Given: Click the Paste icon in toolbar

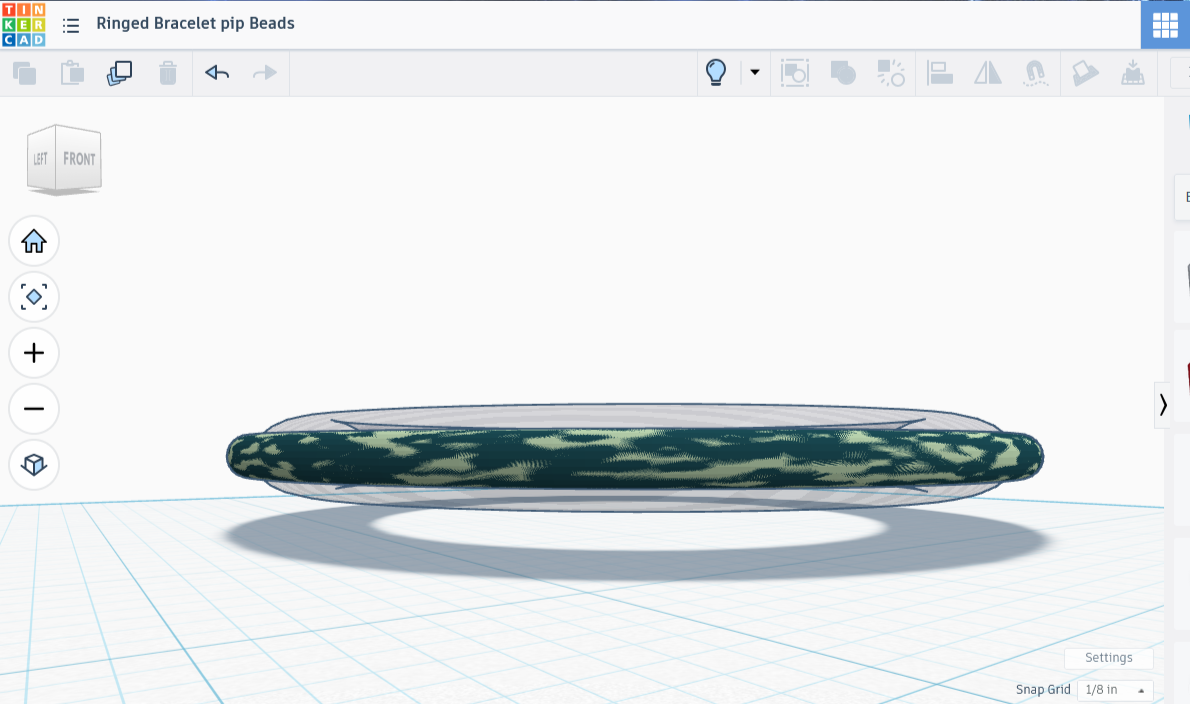Looking at the screenshot, I should [x=72, y=73].
